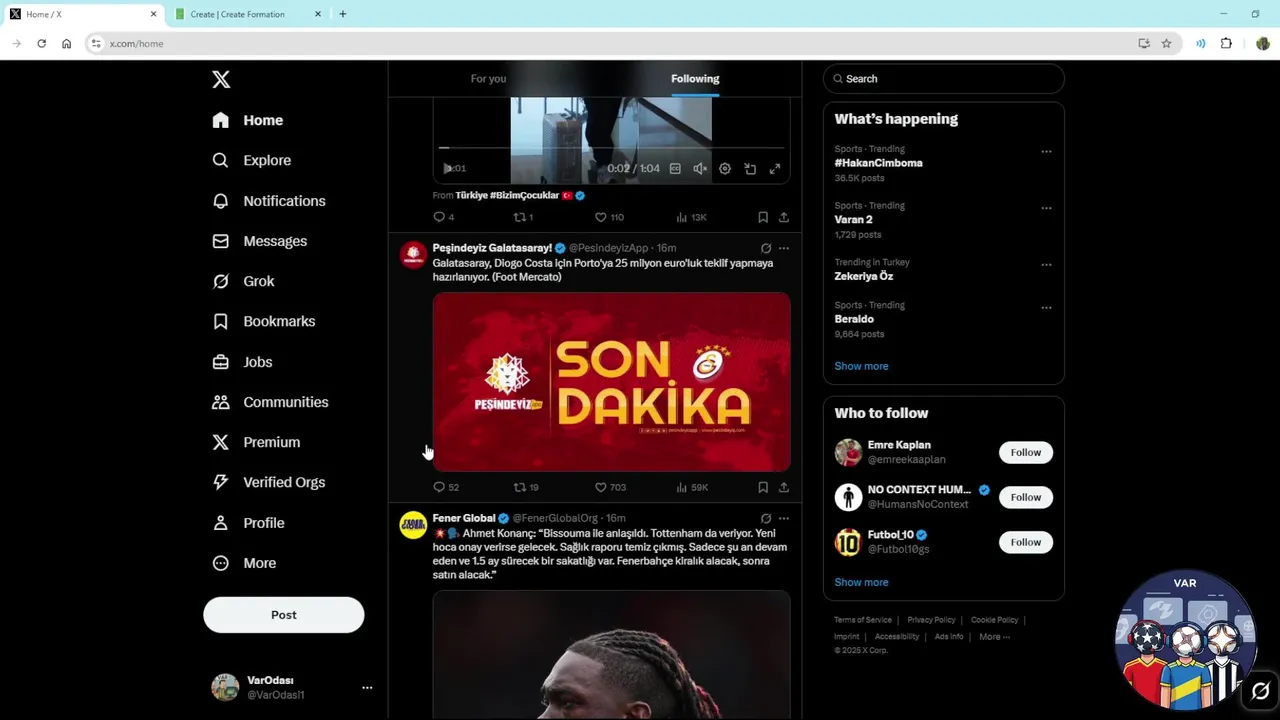Open Privacy Policy link
This screenshot has height=720, width=1280.
pos(931,620)
